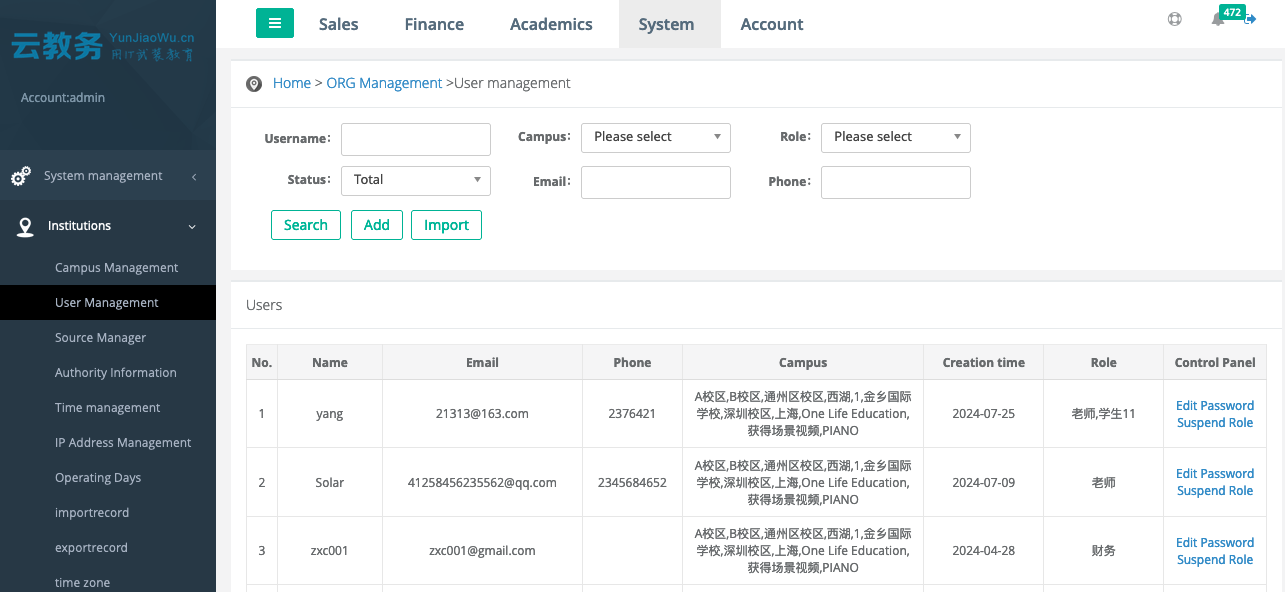This screenshot has height=592, width=1285.
Task: Click the YunJiaoWu logo
Action: point(102,45)
